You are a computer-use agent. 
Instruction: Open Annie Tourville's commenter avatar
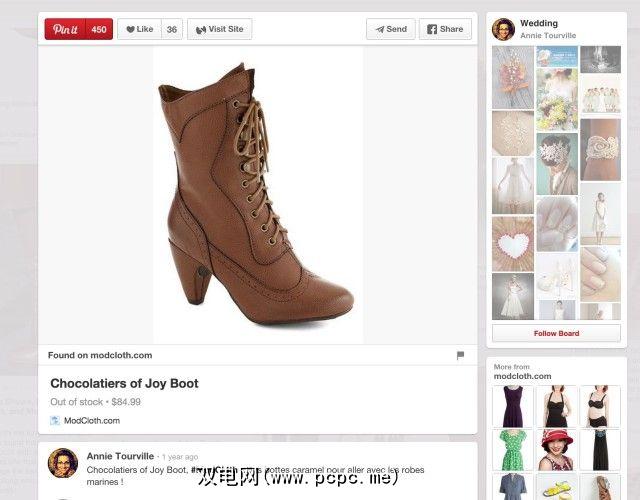[x=63, y=463]
